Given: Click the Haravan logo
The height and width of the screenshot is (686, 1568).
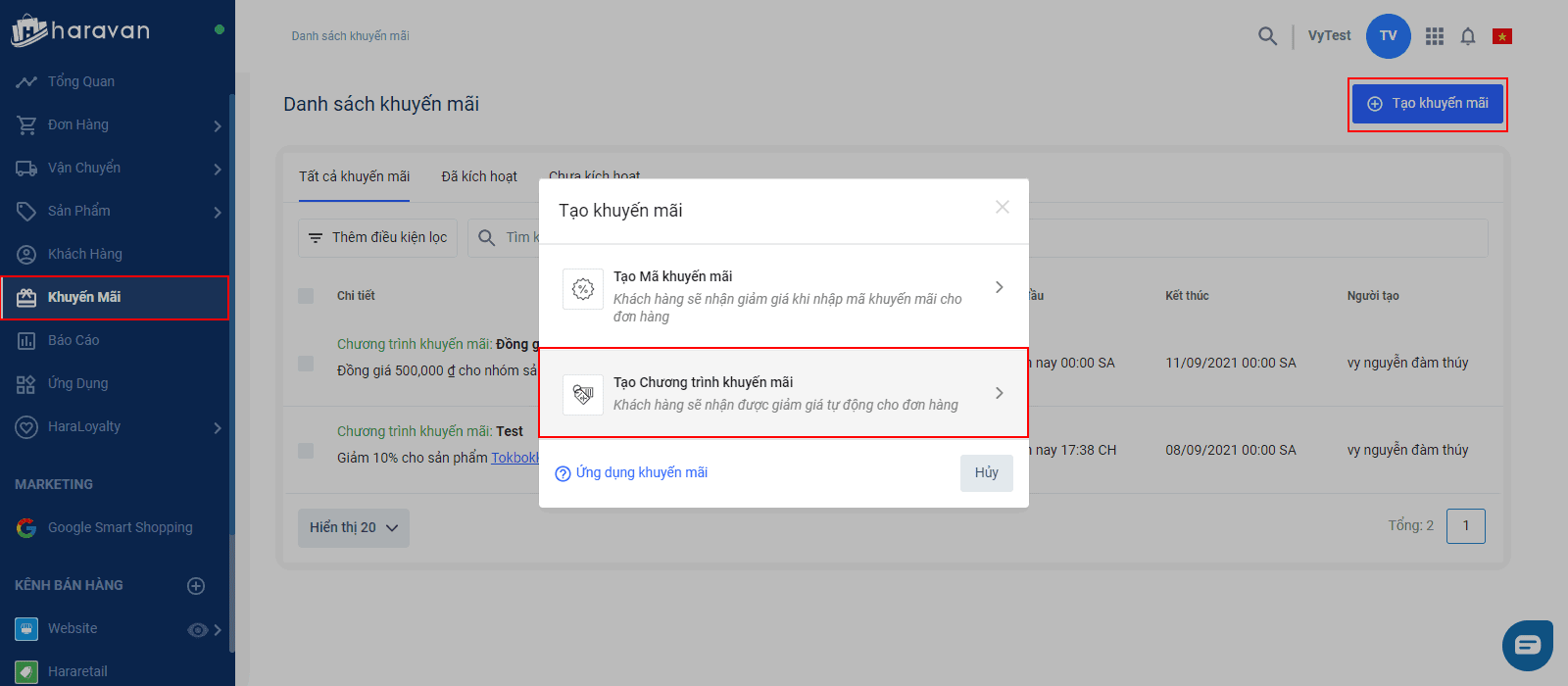Looking at the screenshot, I should point(80,30).
